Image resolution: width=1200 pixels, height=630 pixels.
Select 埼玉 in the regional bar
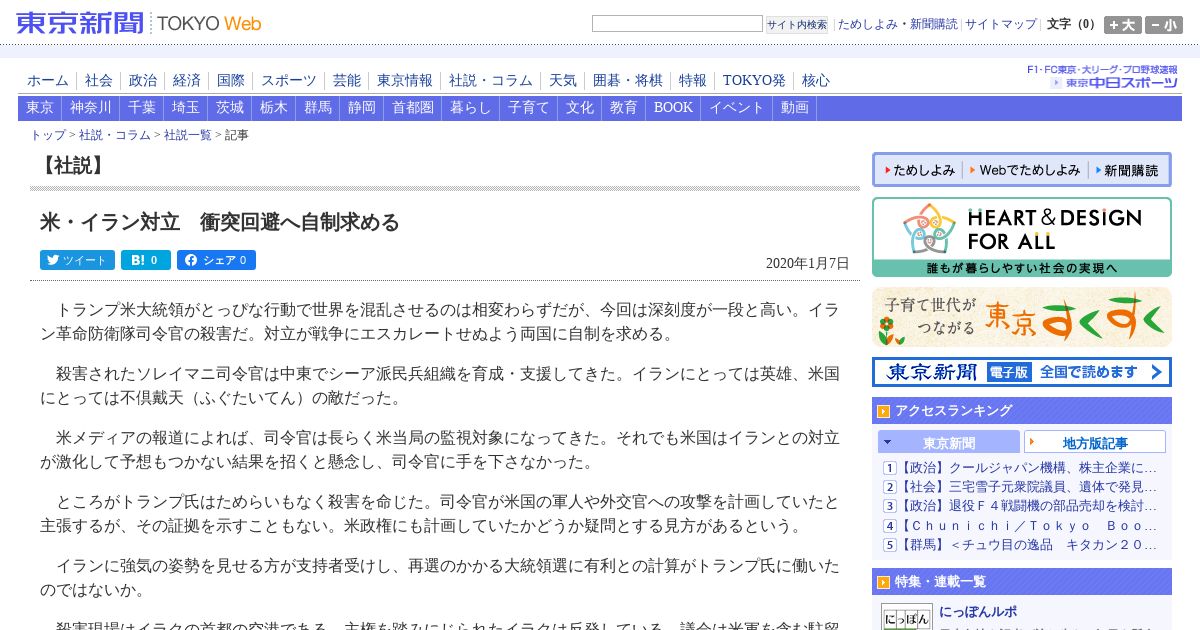tap(186, 108)
